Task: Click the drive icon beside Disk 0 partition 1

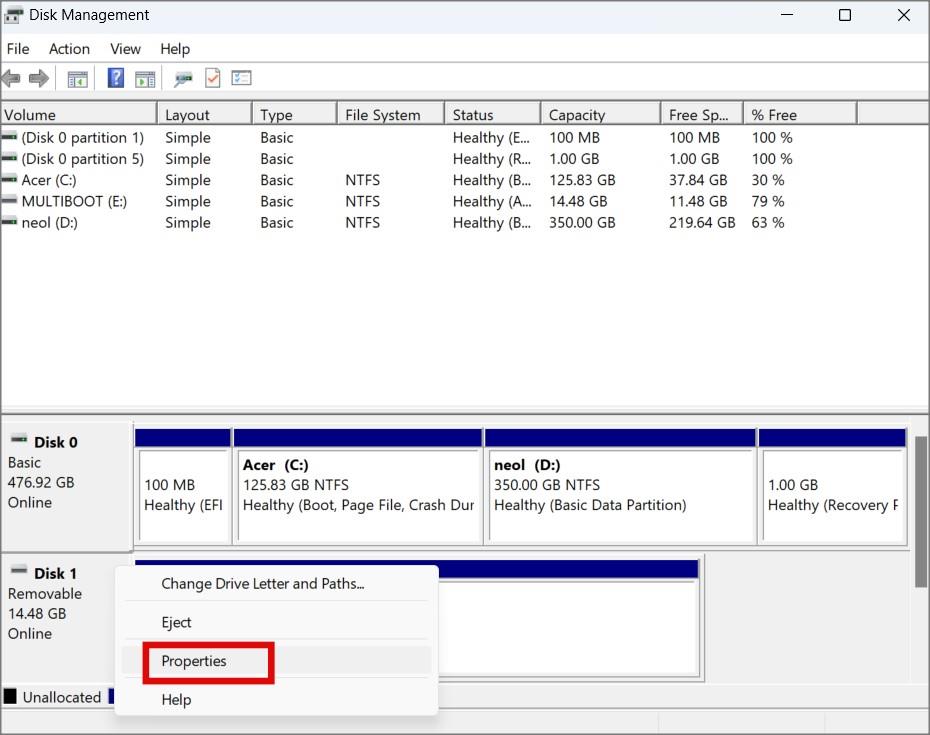Action: tap(9, 137)
